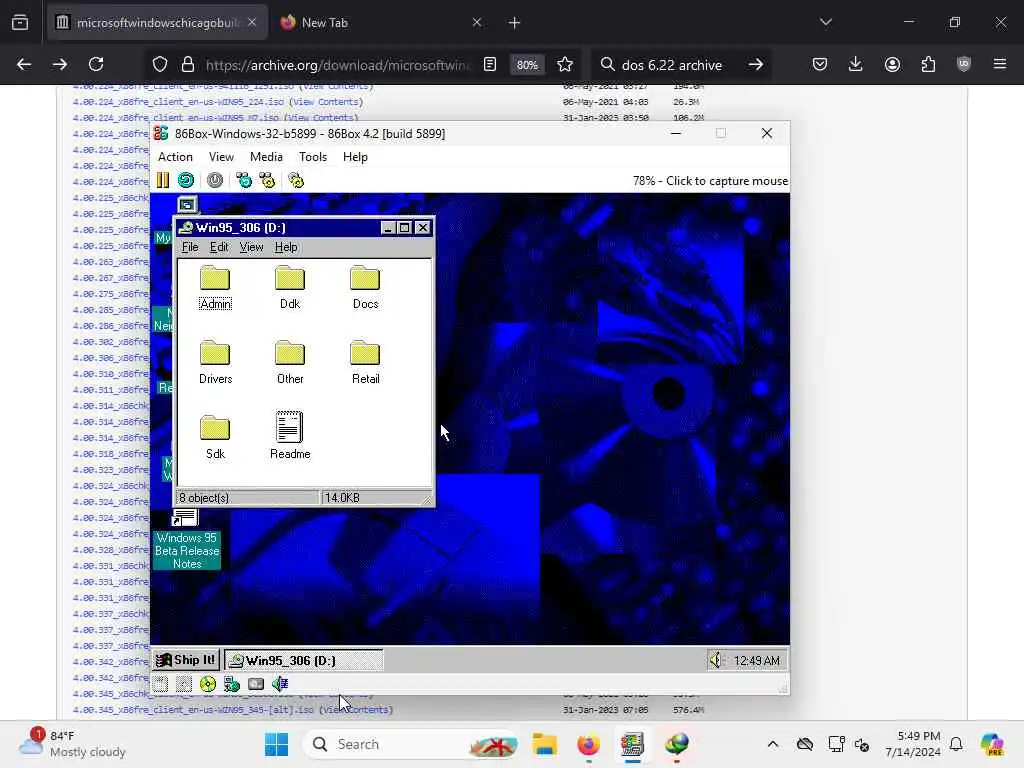Click the Windows 95 volume tray icon

(x=716, y=660)
